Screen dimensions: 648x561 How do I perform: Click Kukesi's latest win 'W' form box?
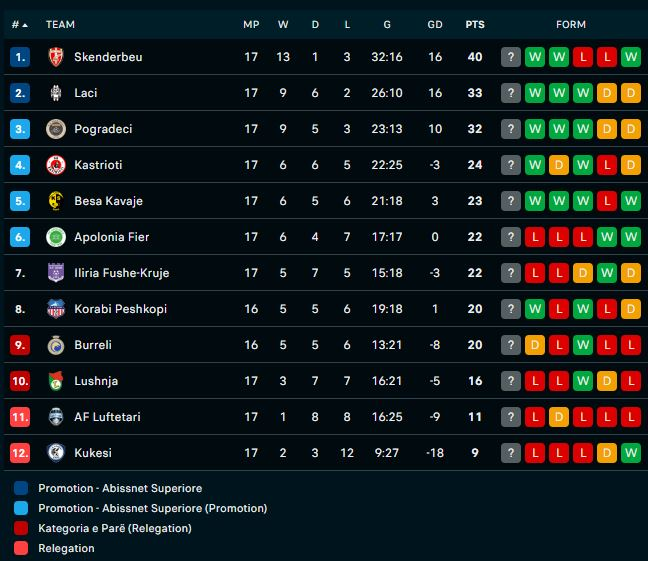point(630,453)
